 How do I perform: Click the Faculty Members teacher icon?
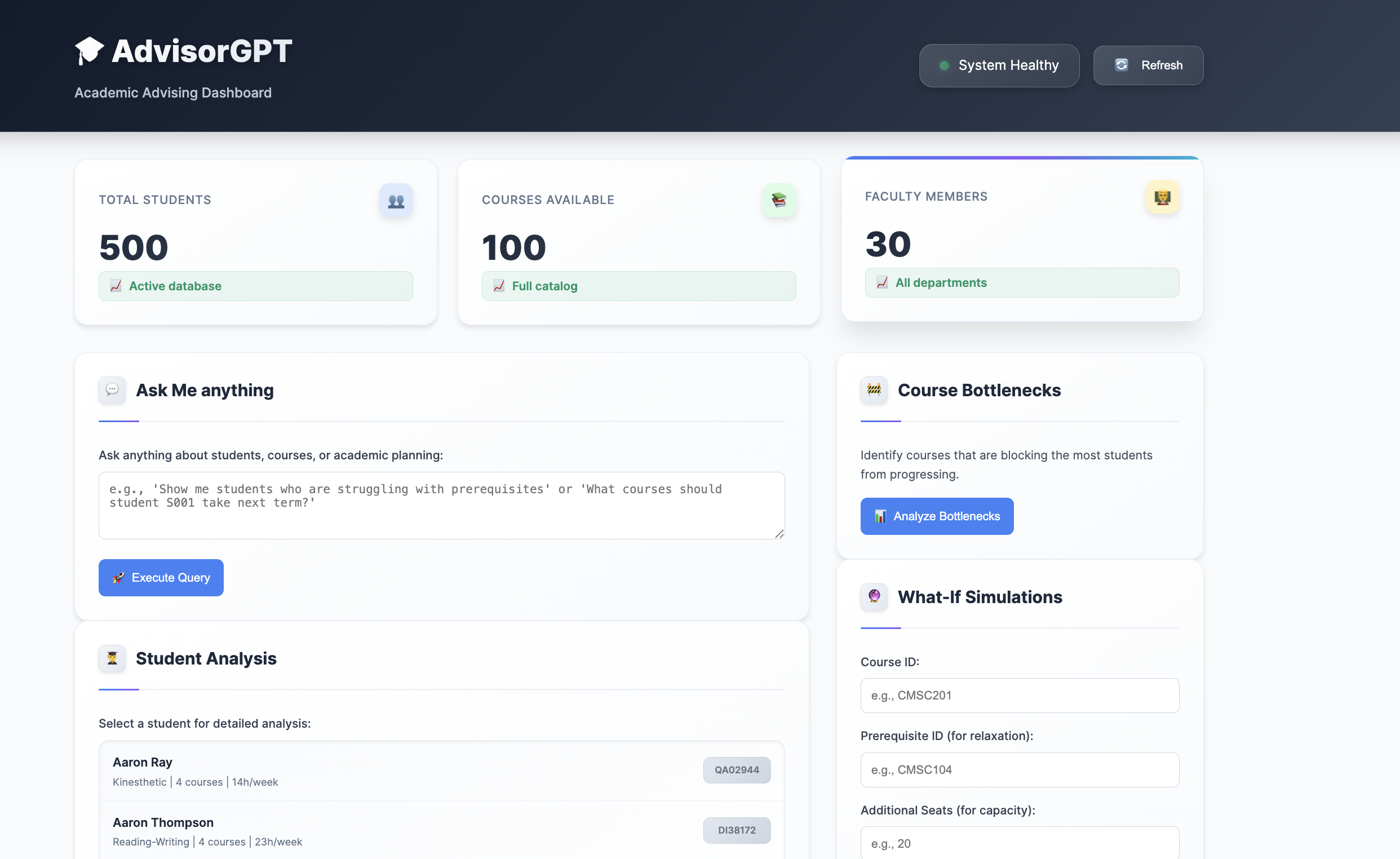click(1162, 197)
